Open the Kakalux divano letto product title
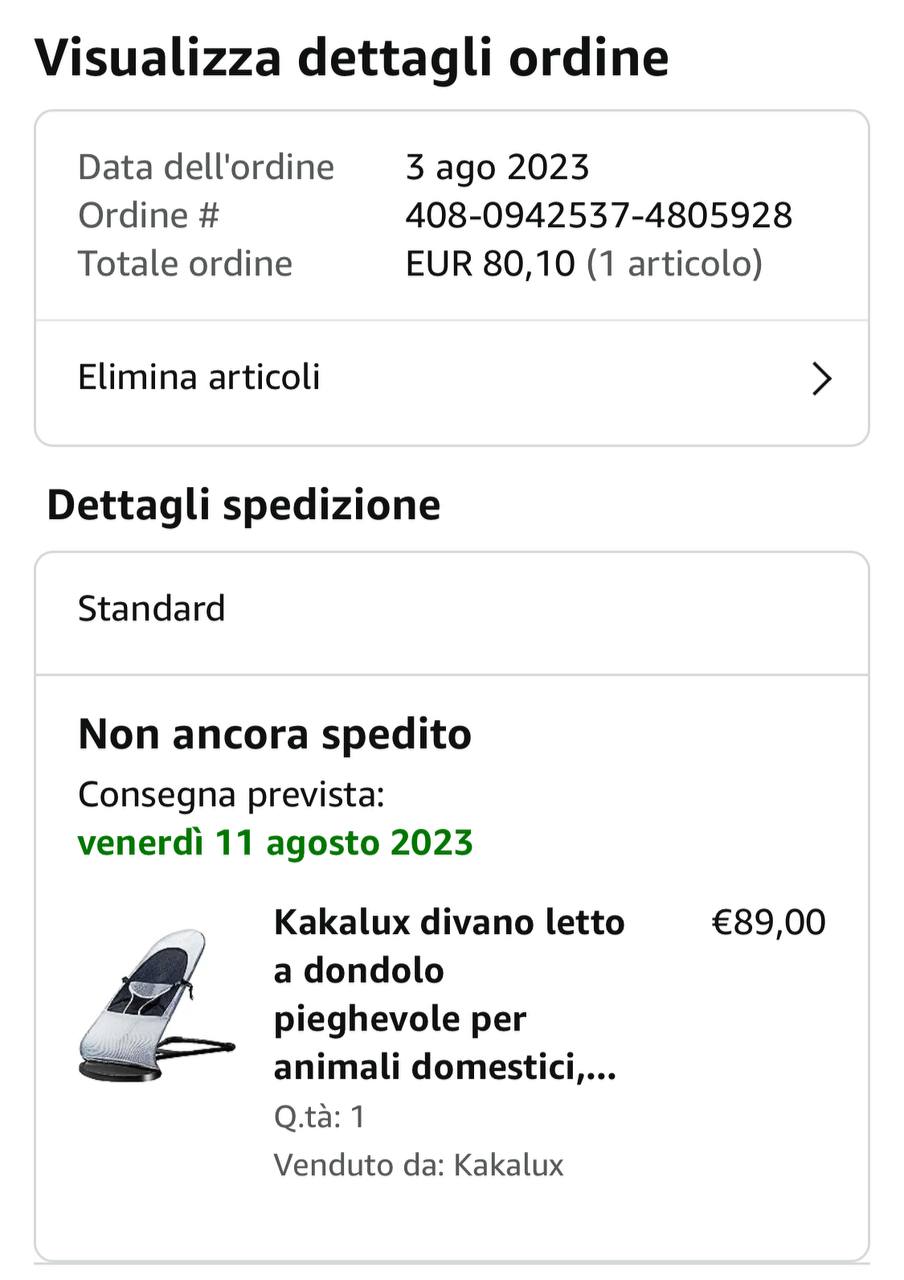904x1280 pixels. pos(449,995)
